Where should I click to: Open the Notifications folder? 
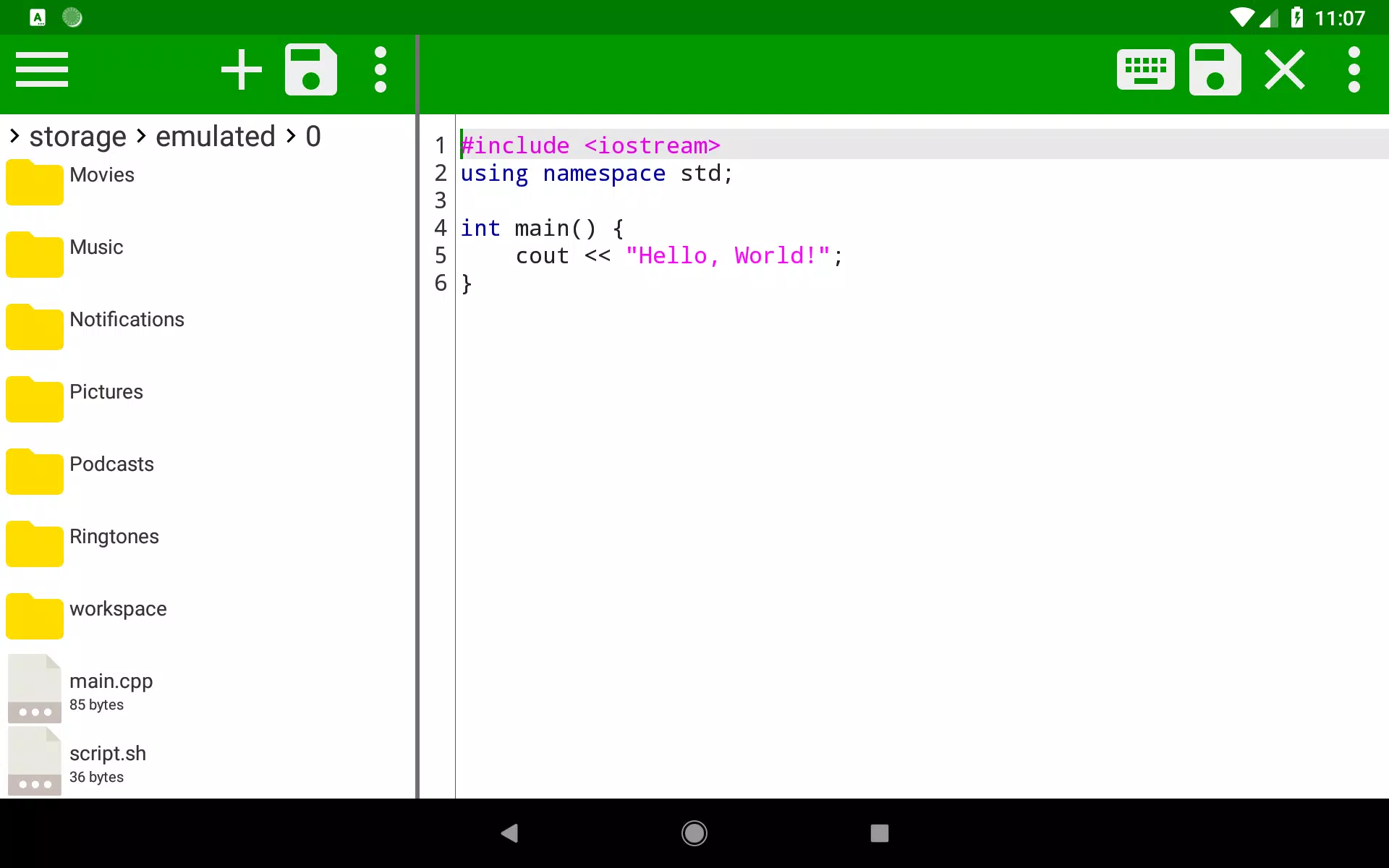coord(208,325)
